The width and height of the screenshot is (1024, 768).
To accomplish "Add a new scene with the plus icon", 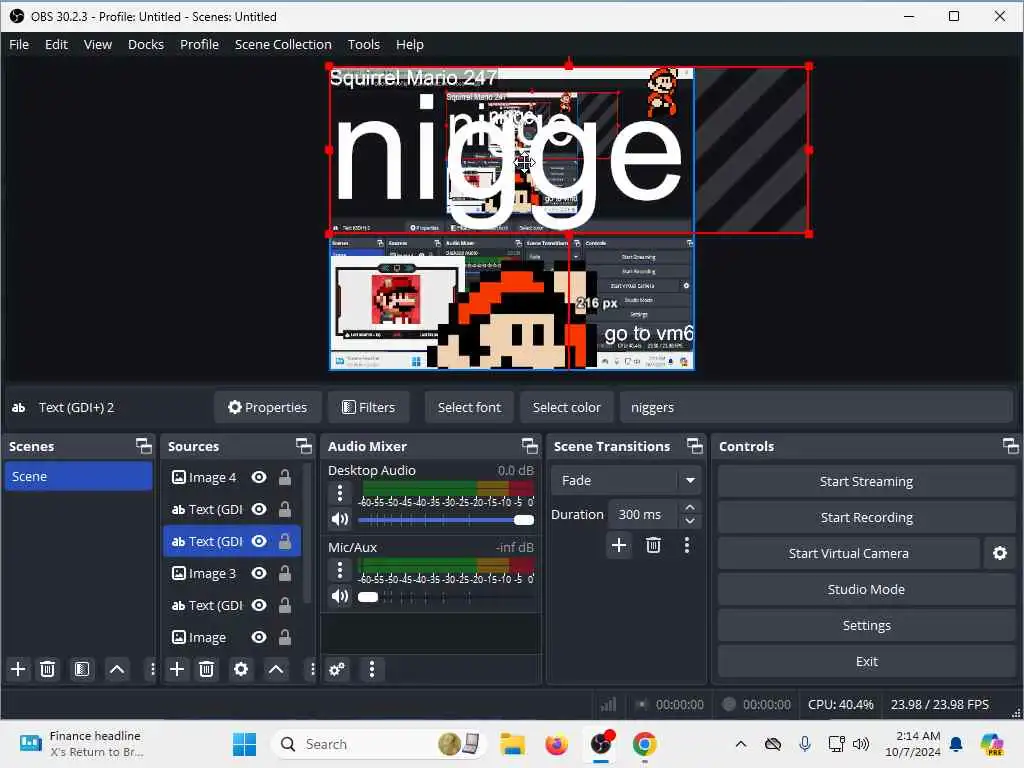I will [18, 669].
